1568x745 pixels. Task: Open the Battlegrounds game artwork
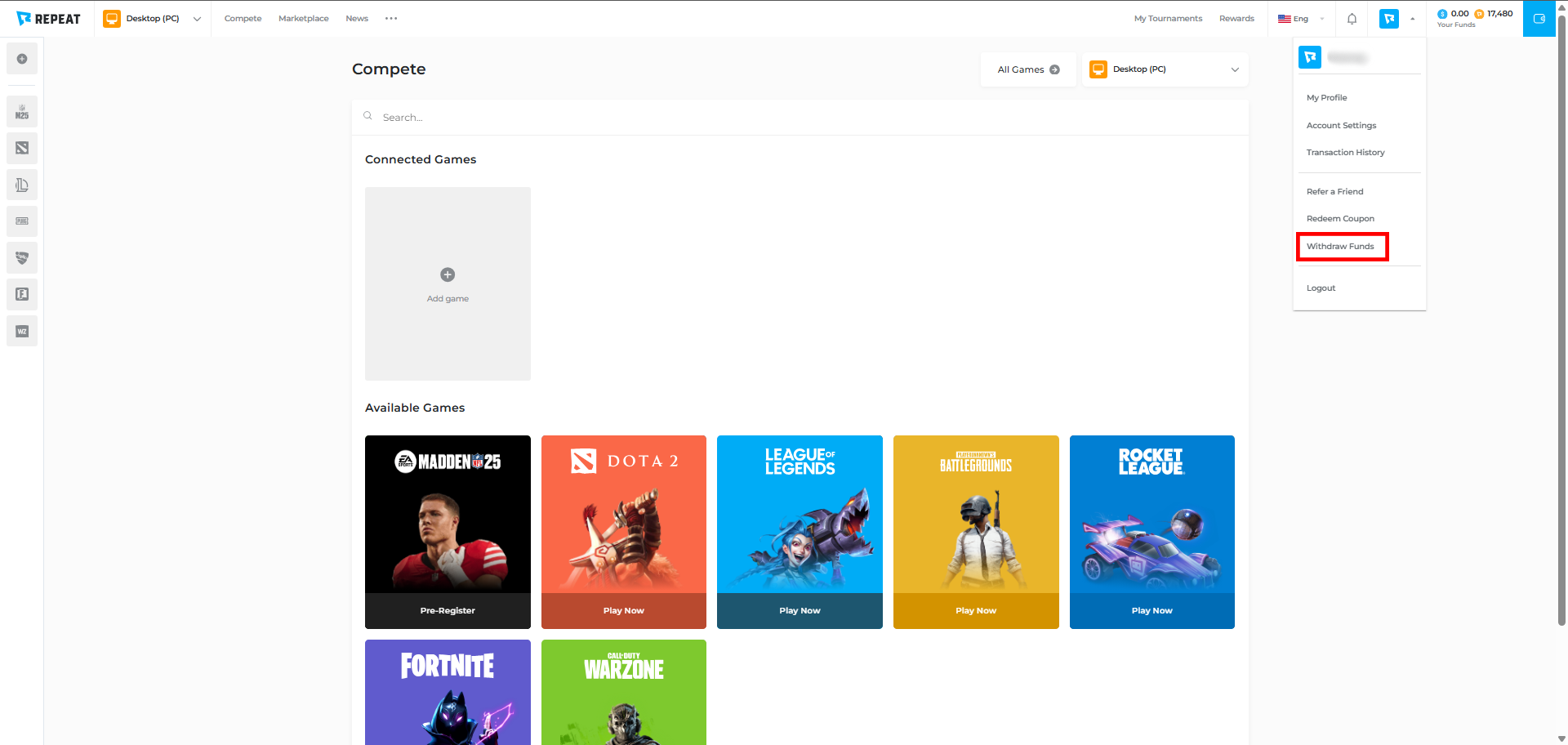976,515
